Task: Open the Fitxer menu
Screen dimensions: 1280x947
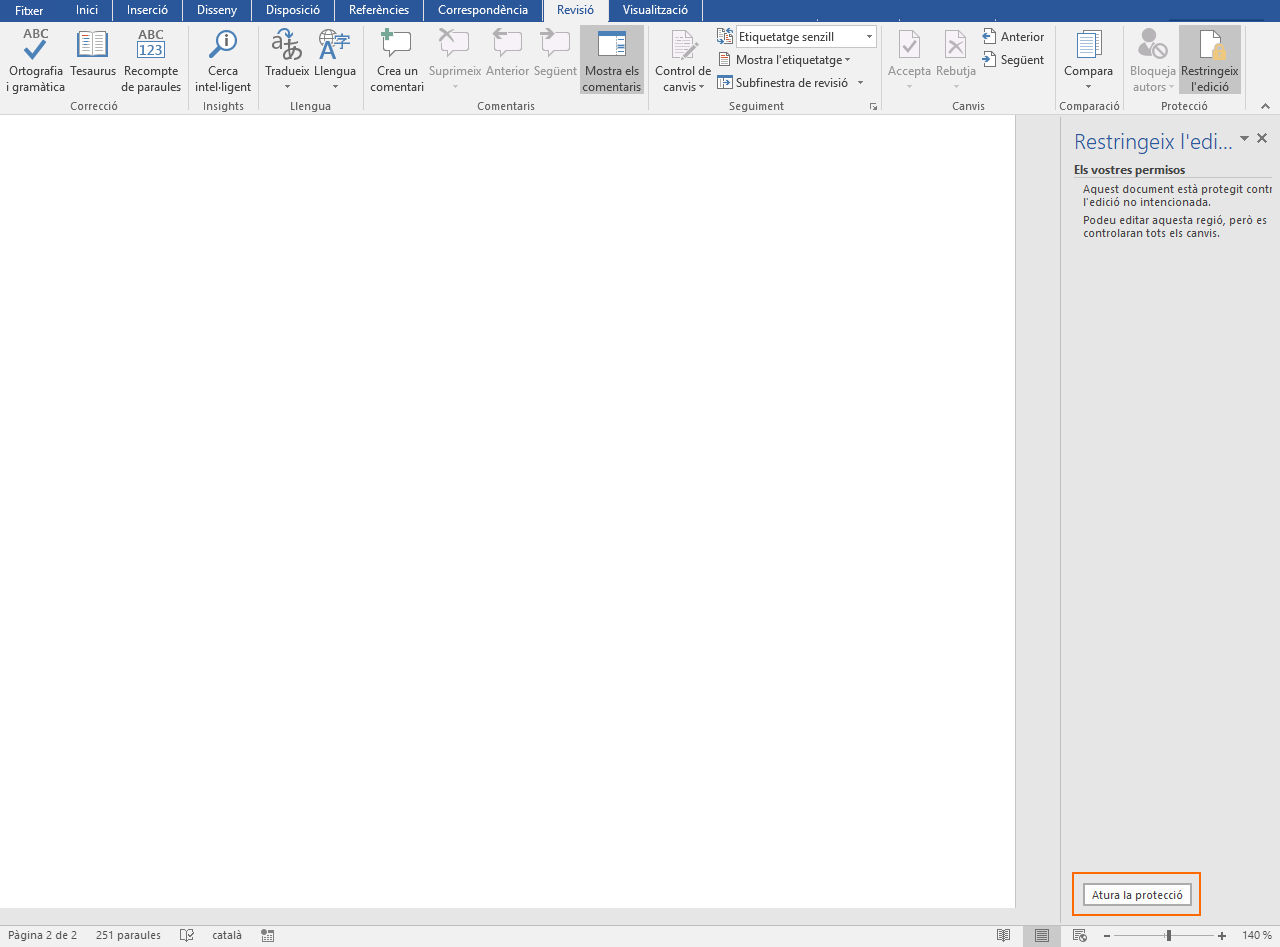Action: pyautogui.click(x=29, y=10)
